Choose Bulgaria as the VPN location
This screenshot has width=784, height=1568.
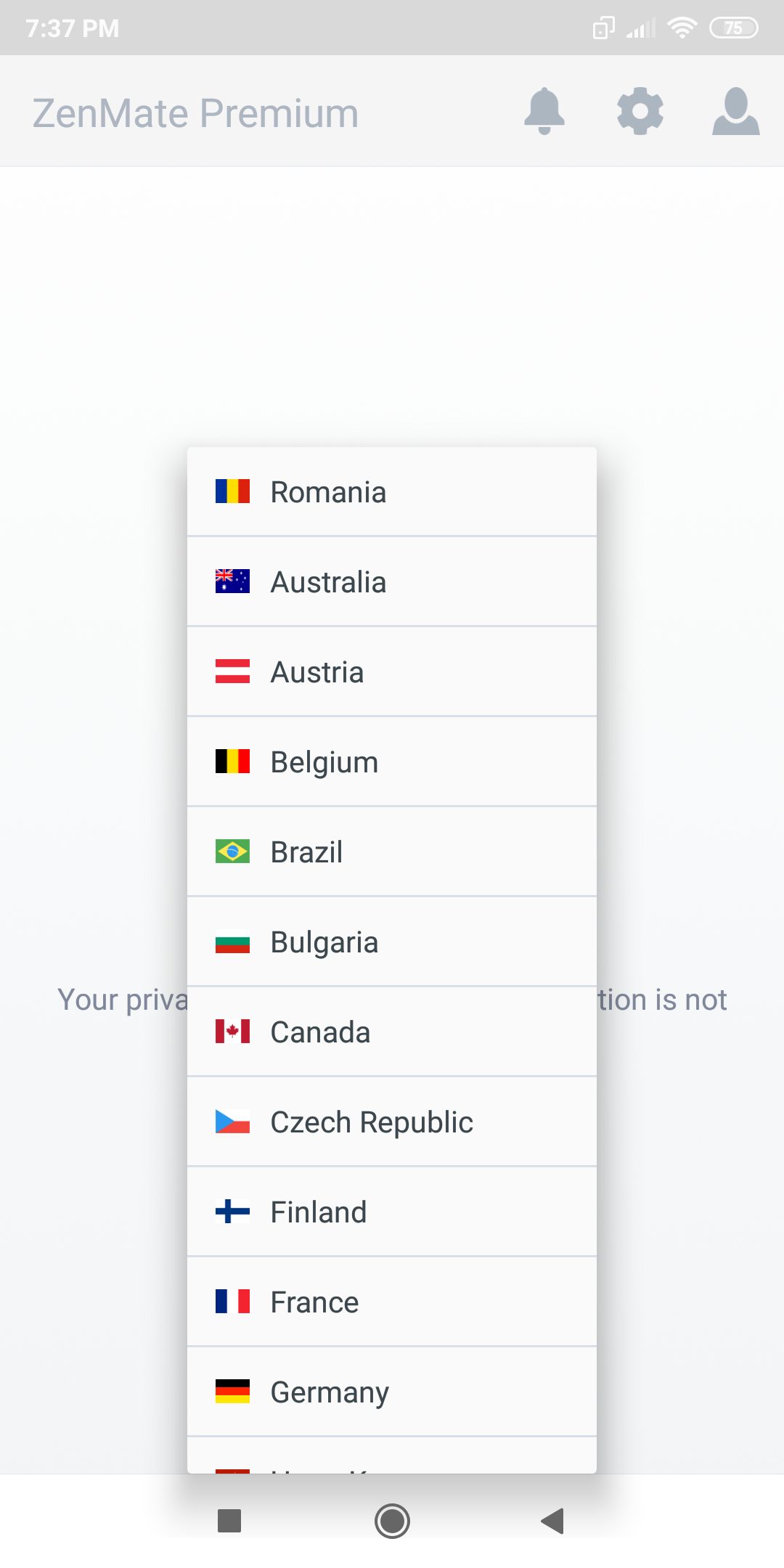[x=392, y=942]
